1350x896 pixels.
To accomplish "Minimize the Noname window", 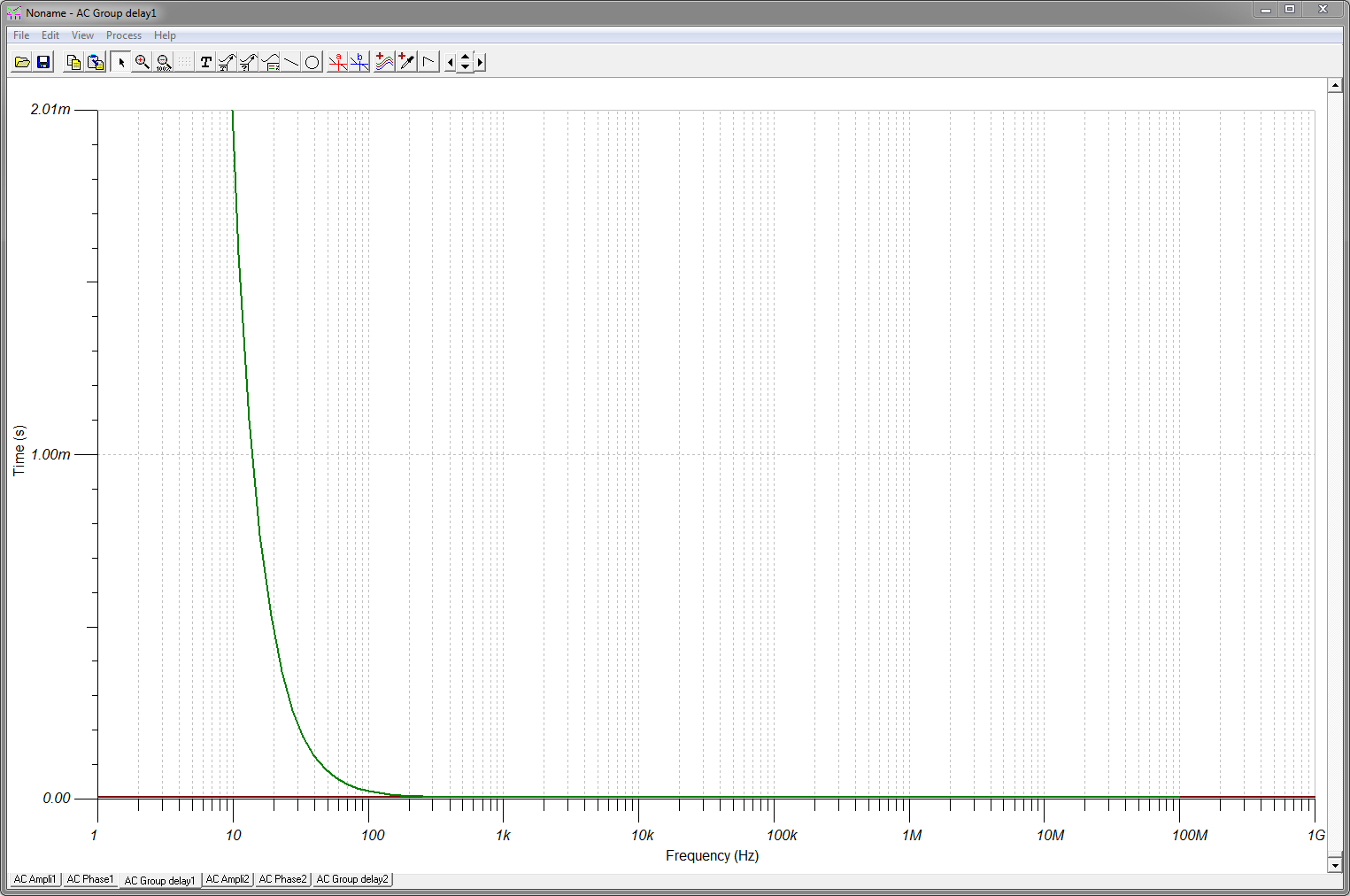I will click(1266, 10).
